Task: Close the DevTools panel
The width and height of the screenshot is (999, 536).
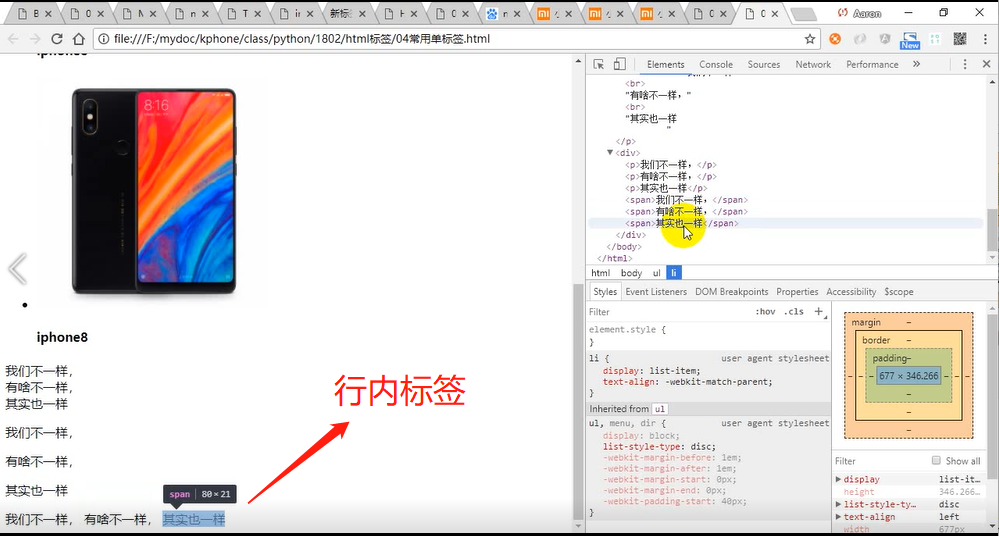Action: [986, 64]
